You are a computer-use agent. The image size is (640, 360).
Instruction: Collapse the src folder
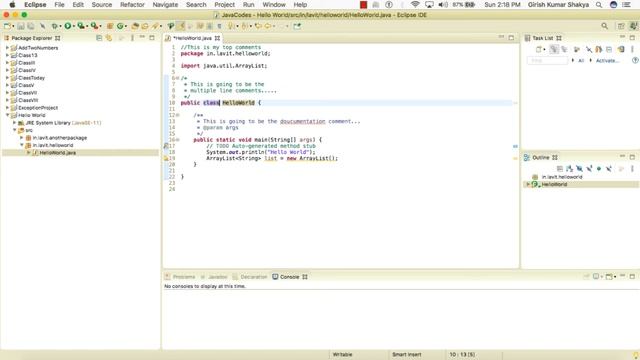click(x=14, y=130)
